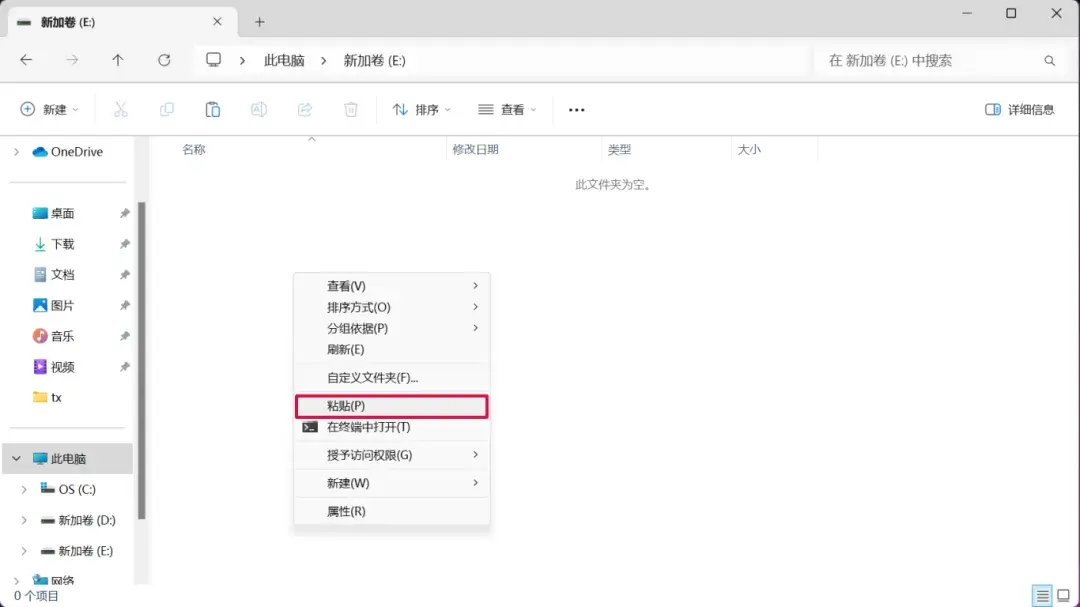Image resolution: width=1080 pixels, height=607 pixels.
Task: Expand 新加卷 (E:) node in sidebar
Action: 24,551
